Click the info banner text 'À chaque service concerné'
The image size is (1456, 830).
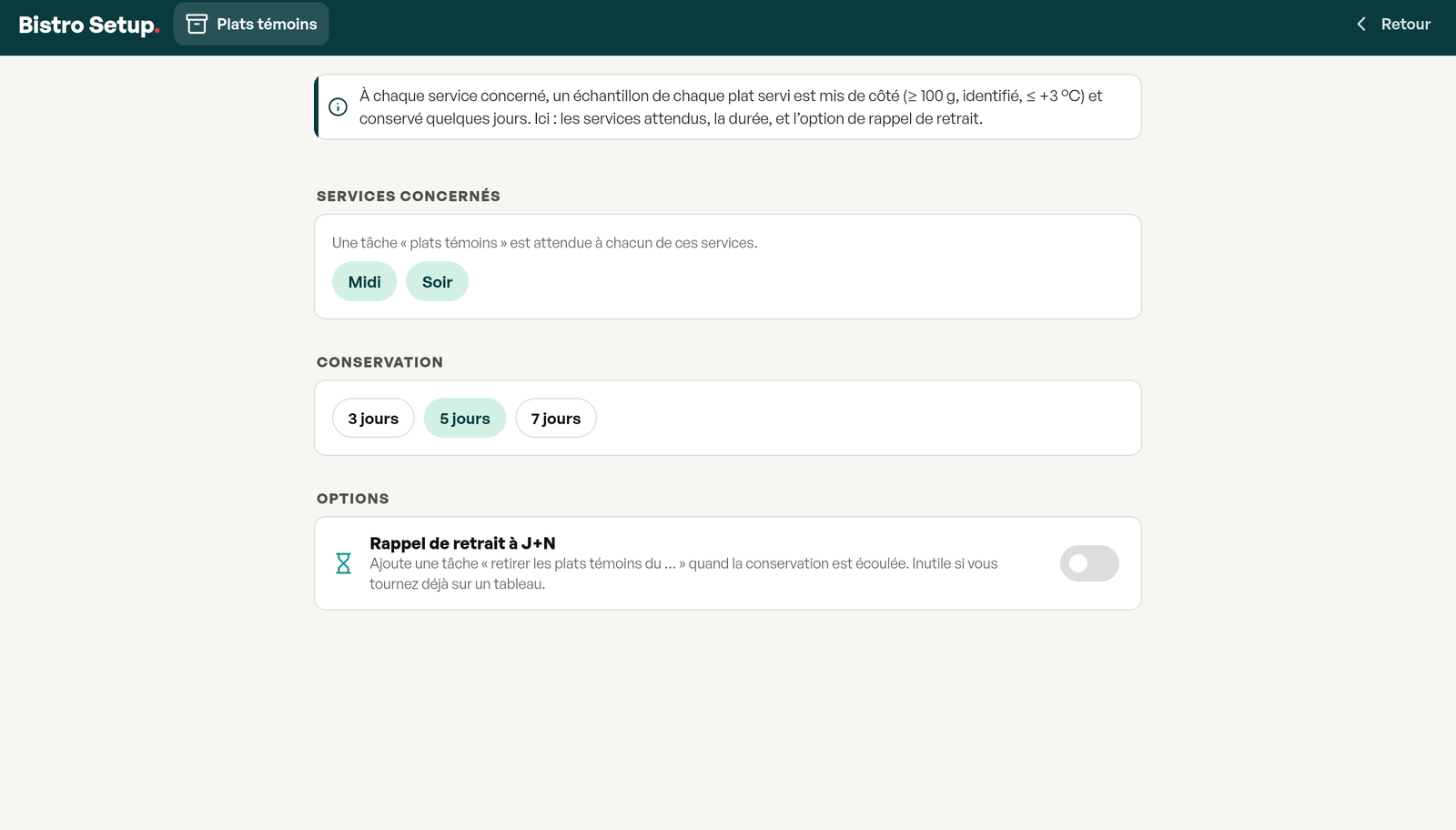pyautogui.click(x=454, y=96)
